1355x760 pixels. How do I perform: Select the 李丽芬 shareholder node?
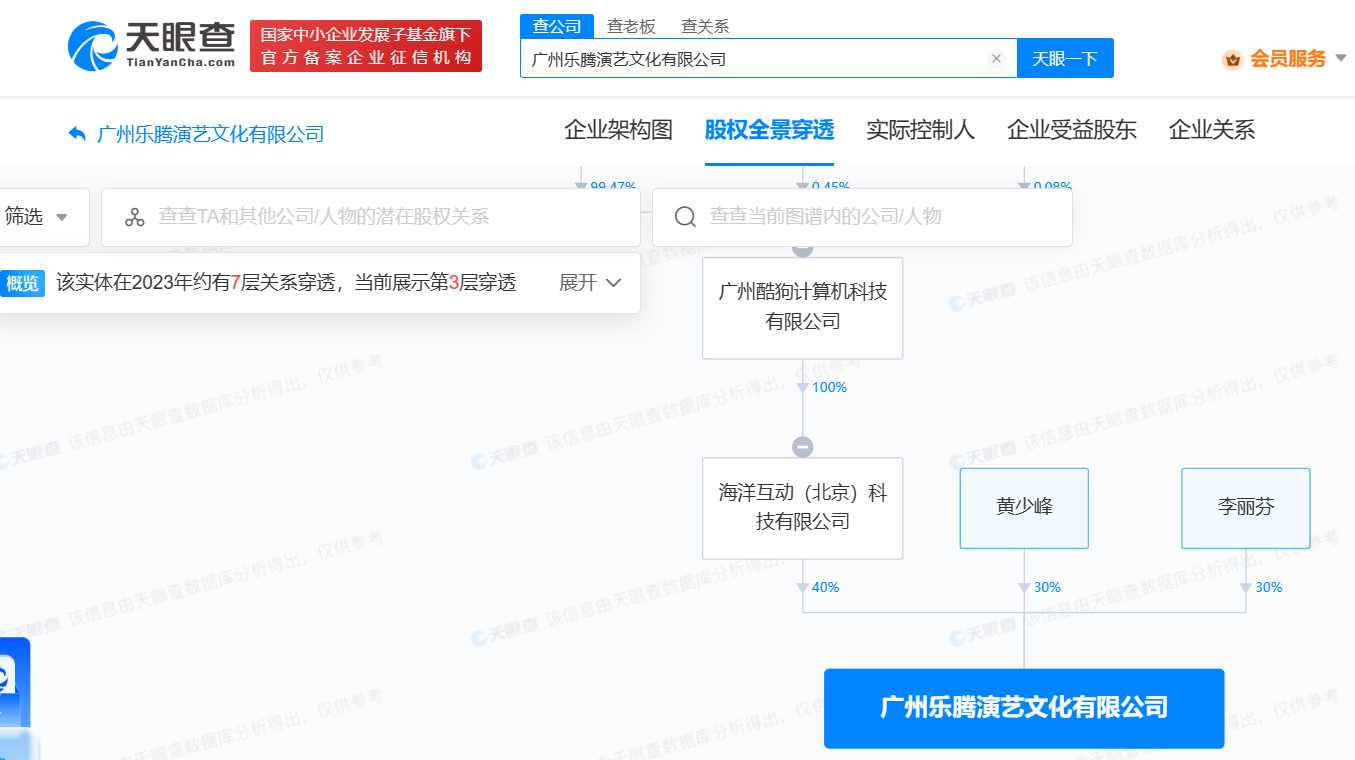point(1246,508)
